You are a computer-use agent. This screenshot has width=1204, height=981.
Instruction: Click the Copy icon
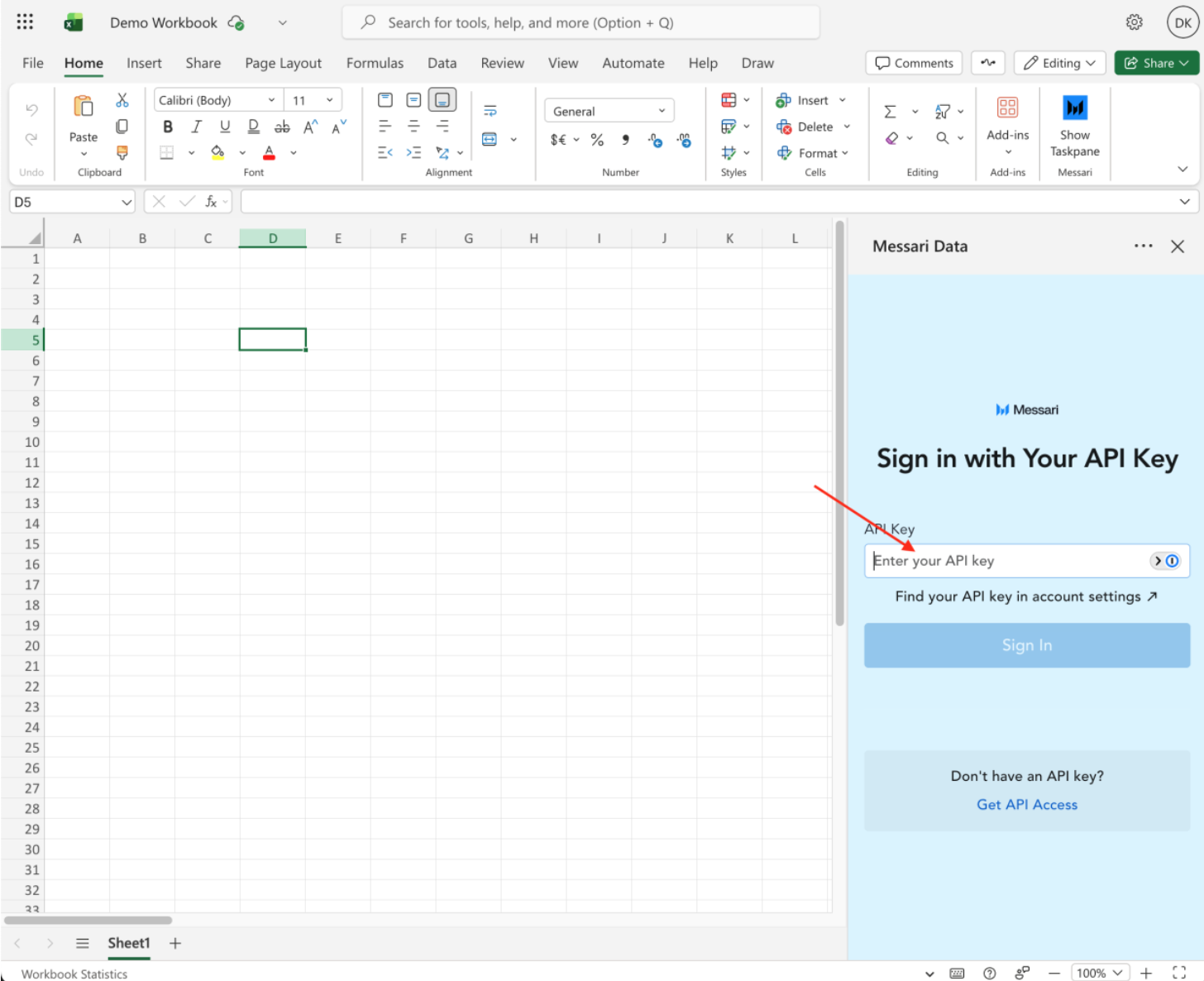click(122, 127)
